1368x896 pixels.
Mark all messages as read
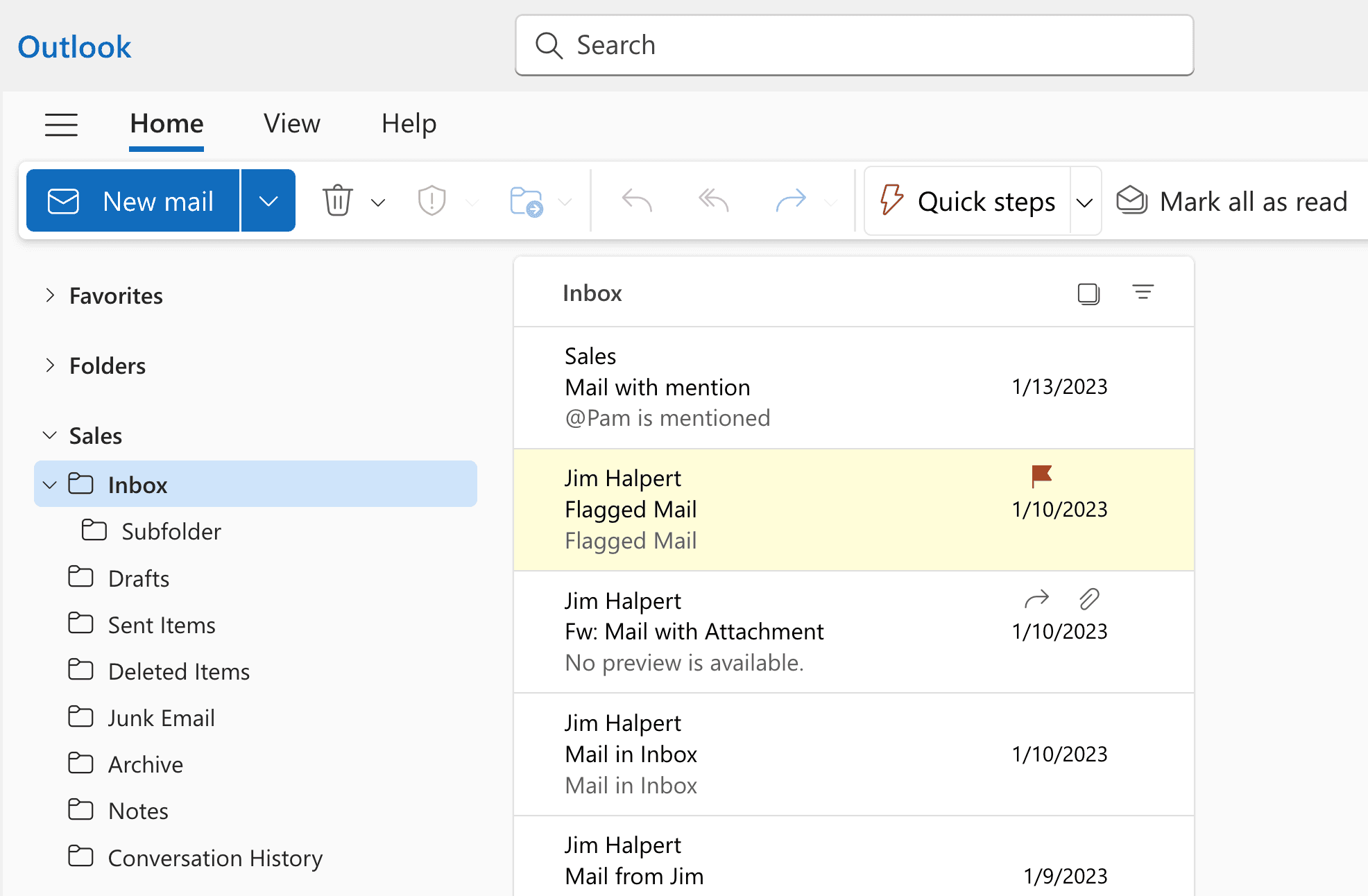click(1233, 200)
